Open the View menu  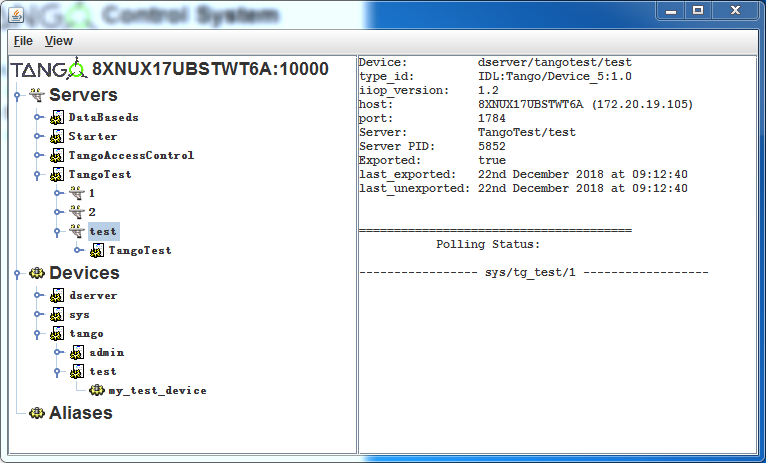[59, 41]
